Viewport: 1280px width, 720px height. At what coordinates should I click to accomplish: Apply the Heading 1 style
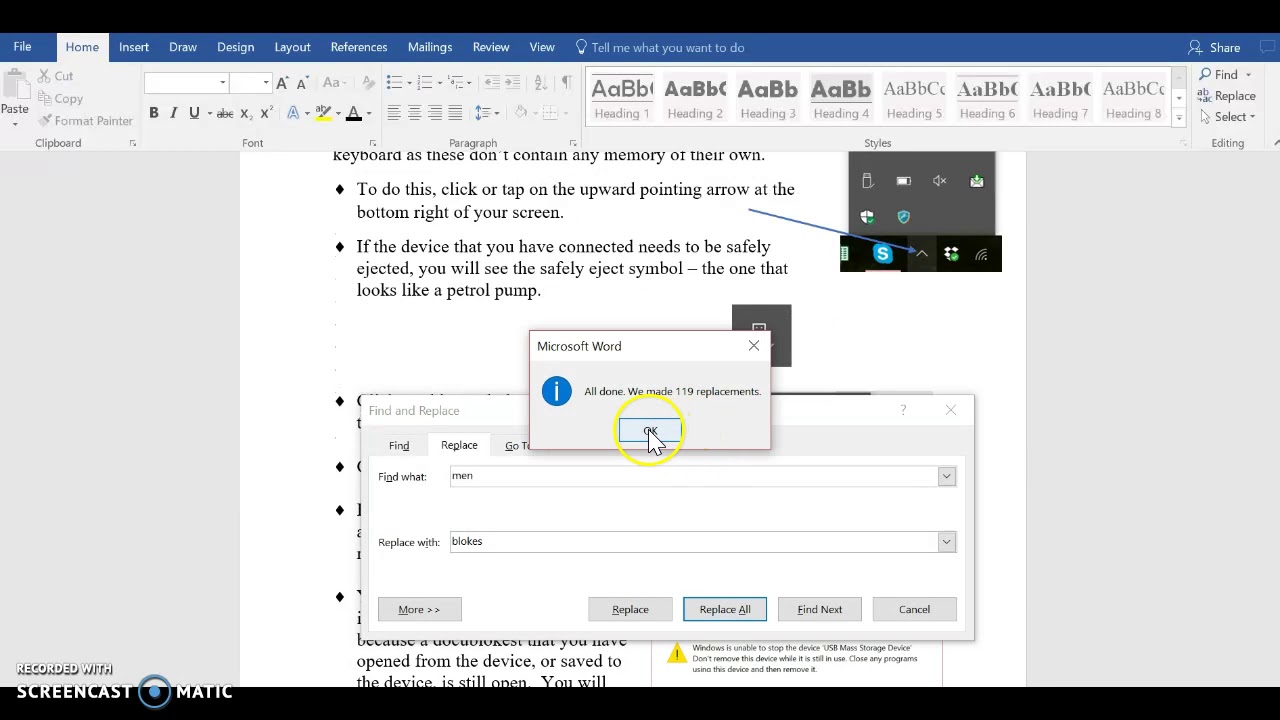tap(622, 98)
